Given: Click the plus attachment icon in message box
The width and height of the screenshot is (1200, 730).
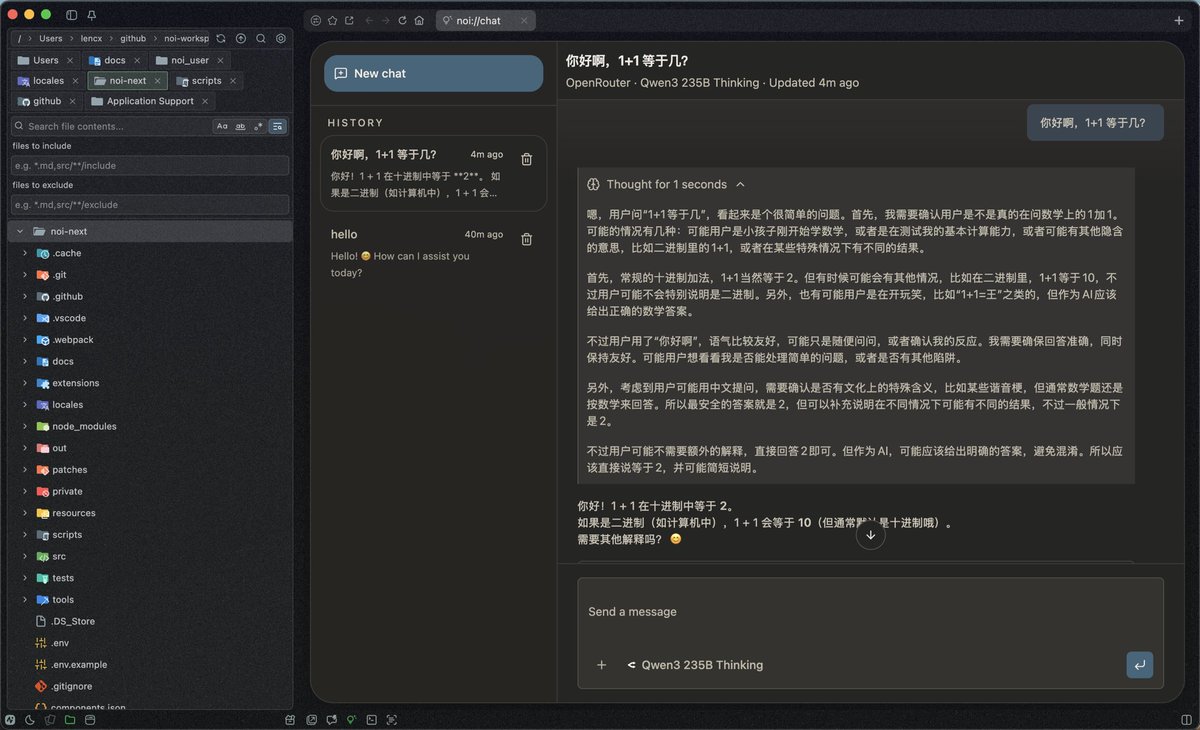Looking at the screenshot, I should pyautogui.click(x=601, y=665).
